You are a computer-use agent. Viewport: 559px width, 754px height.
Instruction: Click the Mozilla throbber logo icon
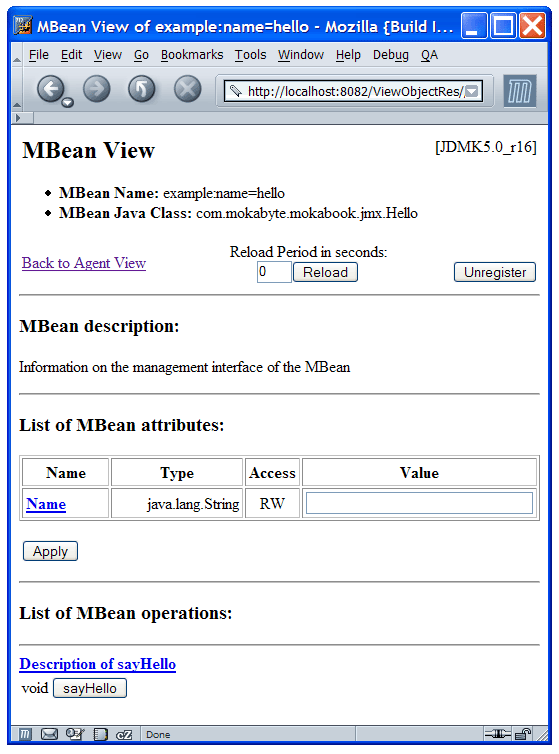click(x=520, y=91)
